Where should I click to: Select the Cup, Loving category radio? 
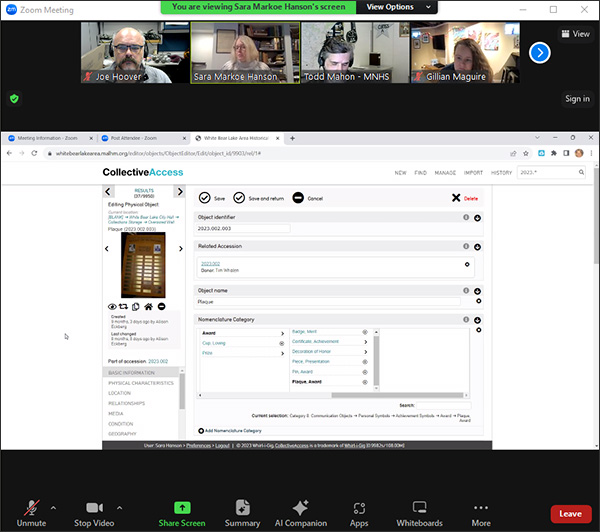(282, 343)
